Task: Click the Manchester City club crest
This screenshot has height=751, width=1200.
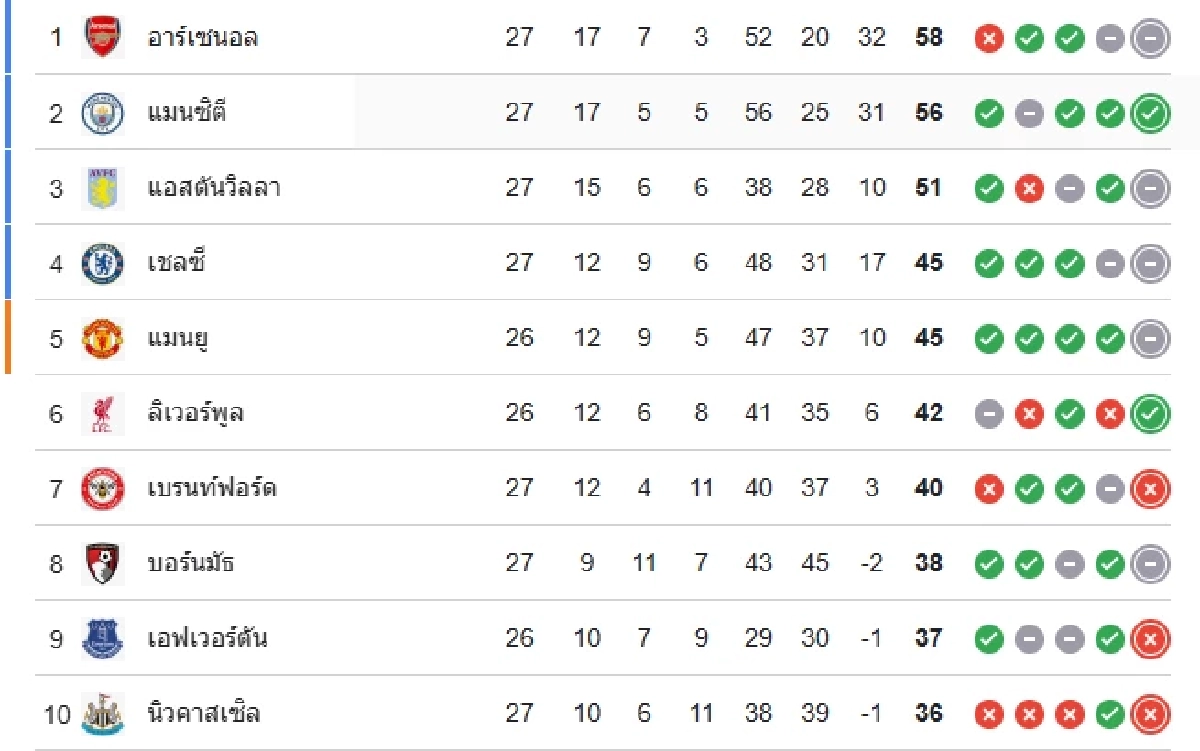Action: [x=102, y=113]
